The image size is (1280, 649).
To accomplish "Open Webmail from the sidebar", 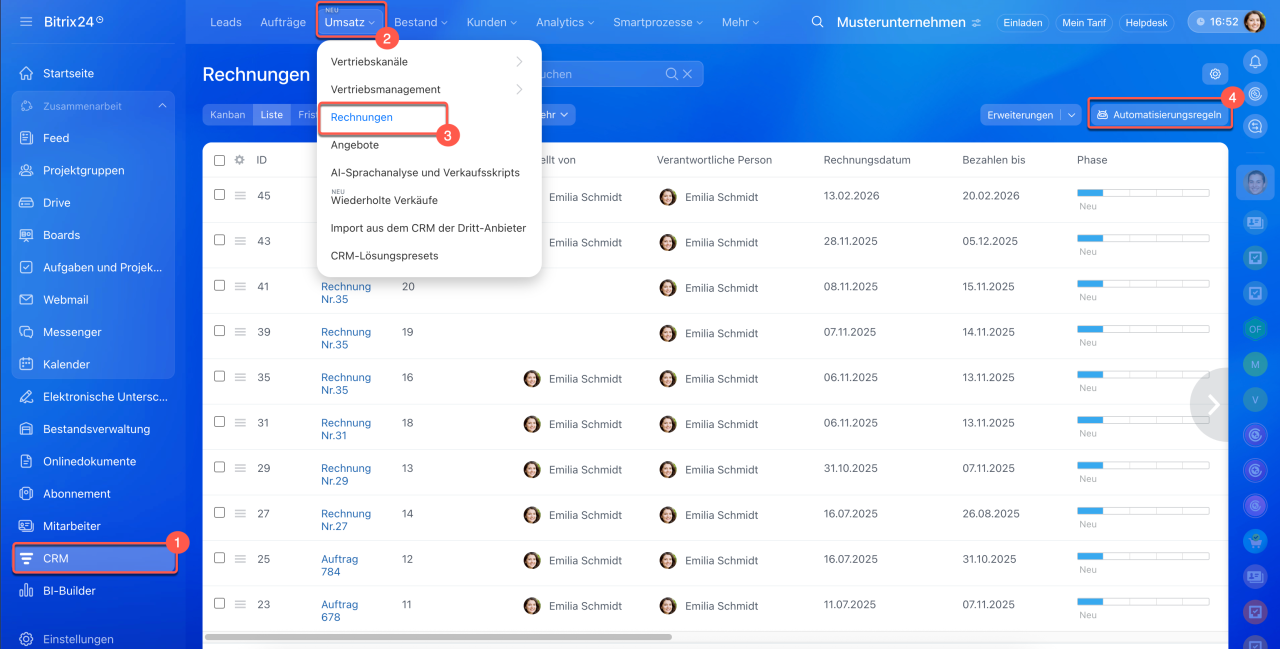I will point(65,300).
